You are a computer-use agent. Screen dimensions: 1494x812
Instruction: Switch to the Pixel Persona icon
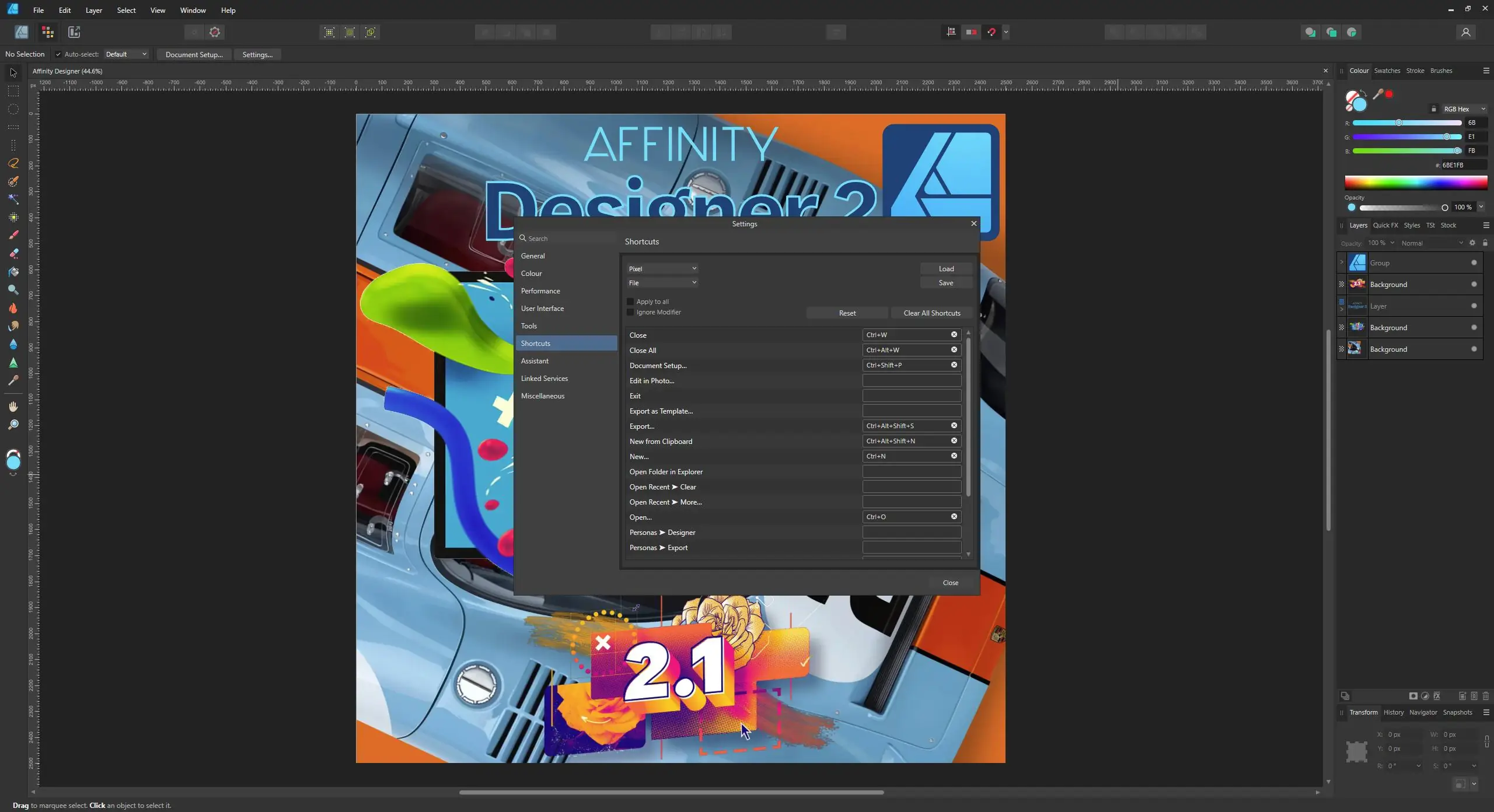48,32
